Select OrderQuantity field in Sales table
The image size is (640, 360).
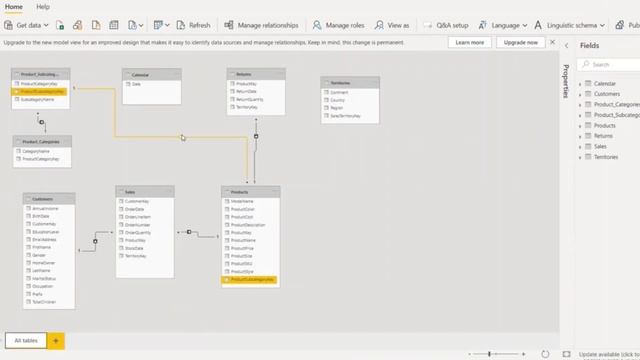pyautogui.click(x=138, y=233)
